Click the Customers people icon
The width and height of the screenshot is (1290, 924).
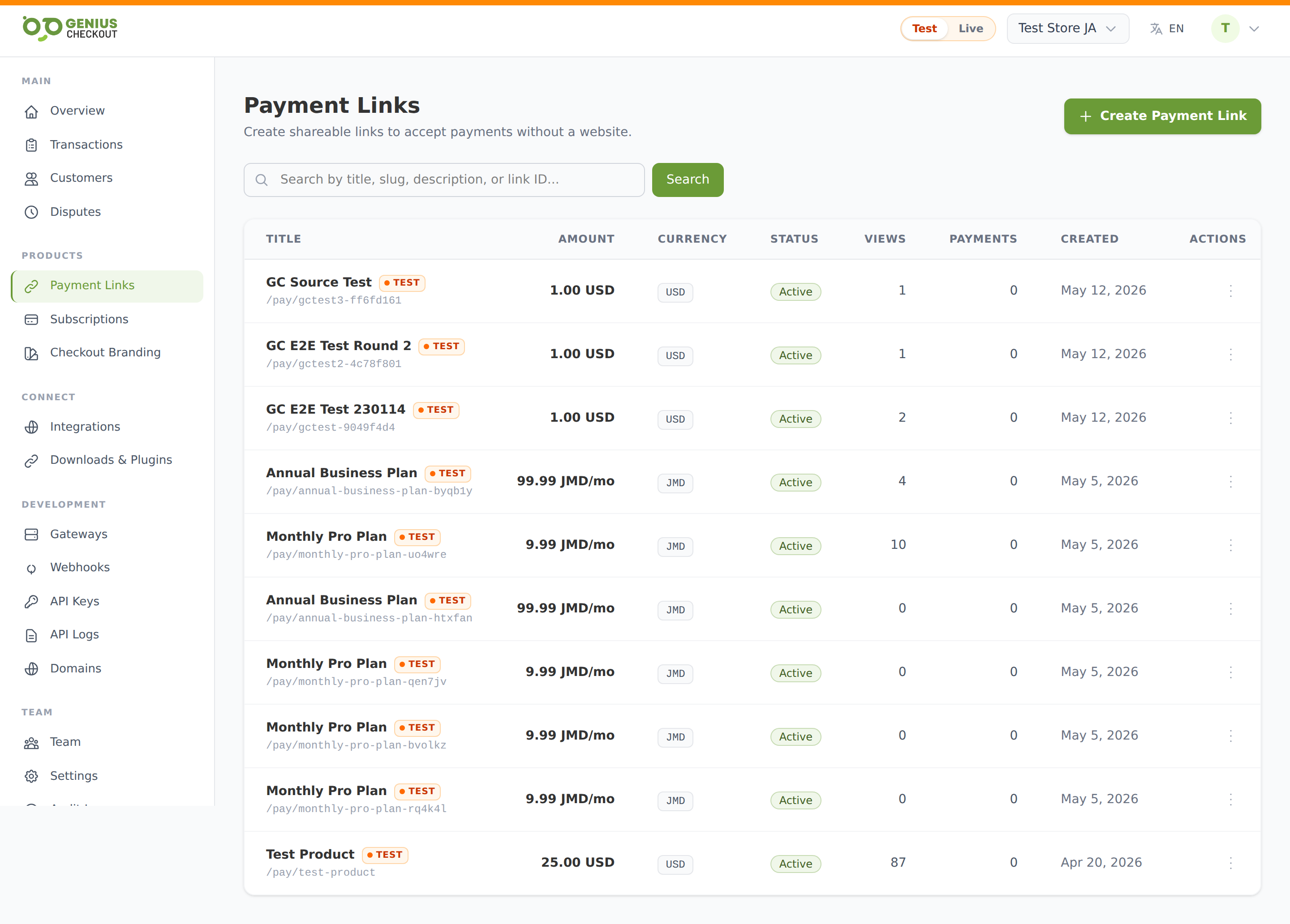(31, 179)
